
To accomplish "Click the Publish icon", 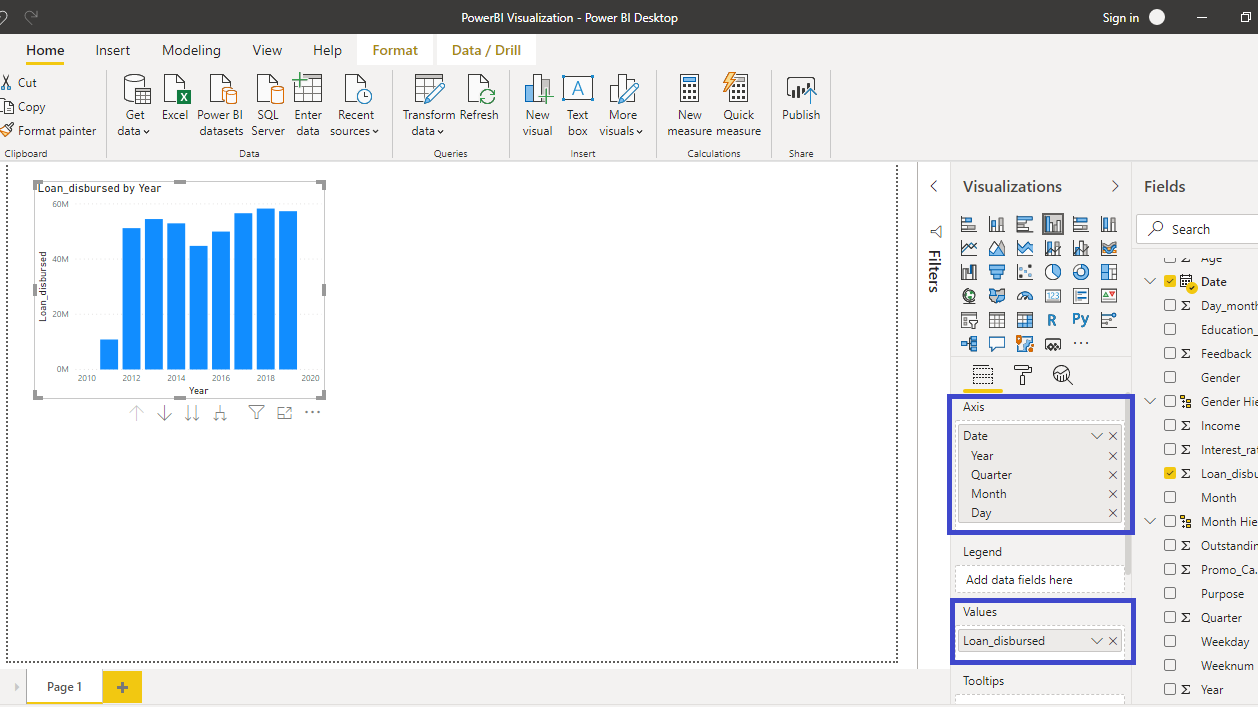I will click(800, 103).
